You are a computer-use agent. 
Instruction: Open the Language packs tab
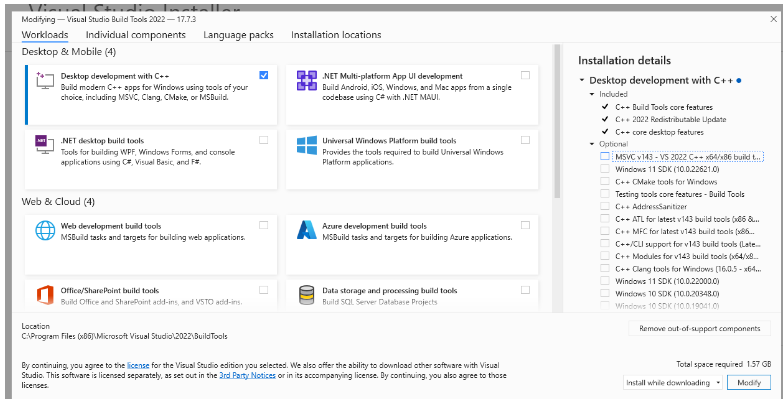pos(238,35)
